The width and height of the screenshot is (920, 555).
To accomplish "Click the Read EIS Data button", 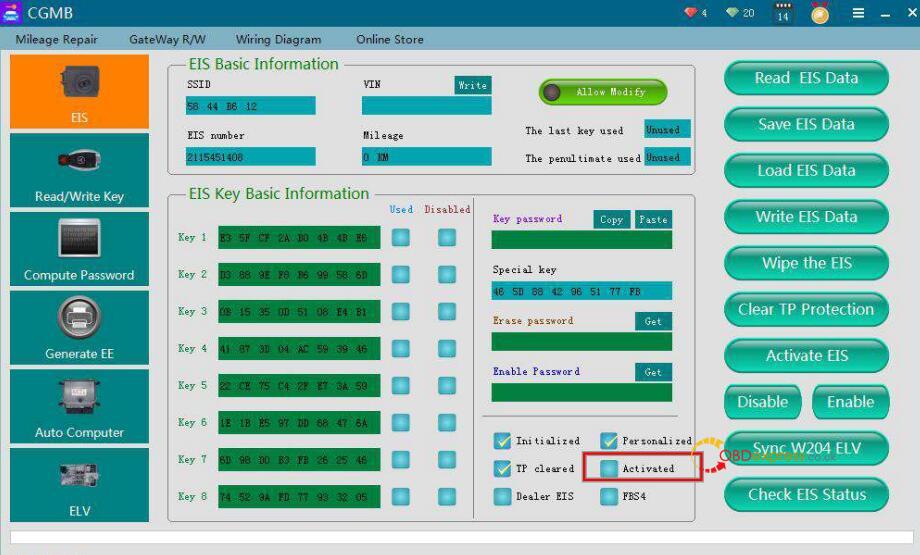I will (x=806, y=77).
